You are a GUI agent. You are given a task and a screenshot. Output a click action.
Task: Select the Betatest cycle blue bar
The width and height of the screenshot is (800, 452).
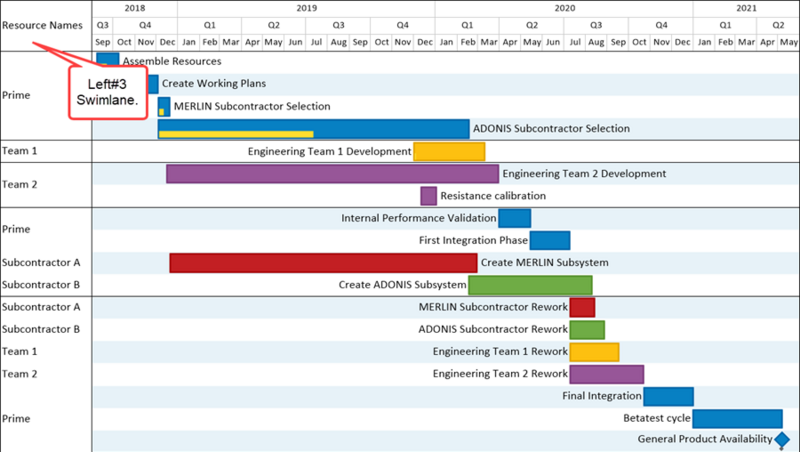tap(737, 419)
